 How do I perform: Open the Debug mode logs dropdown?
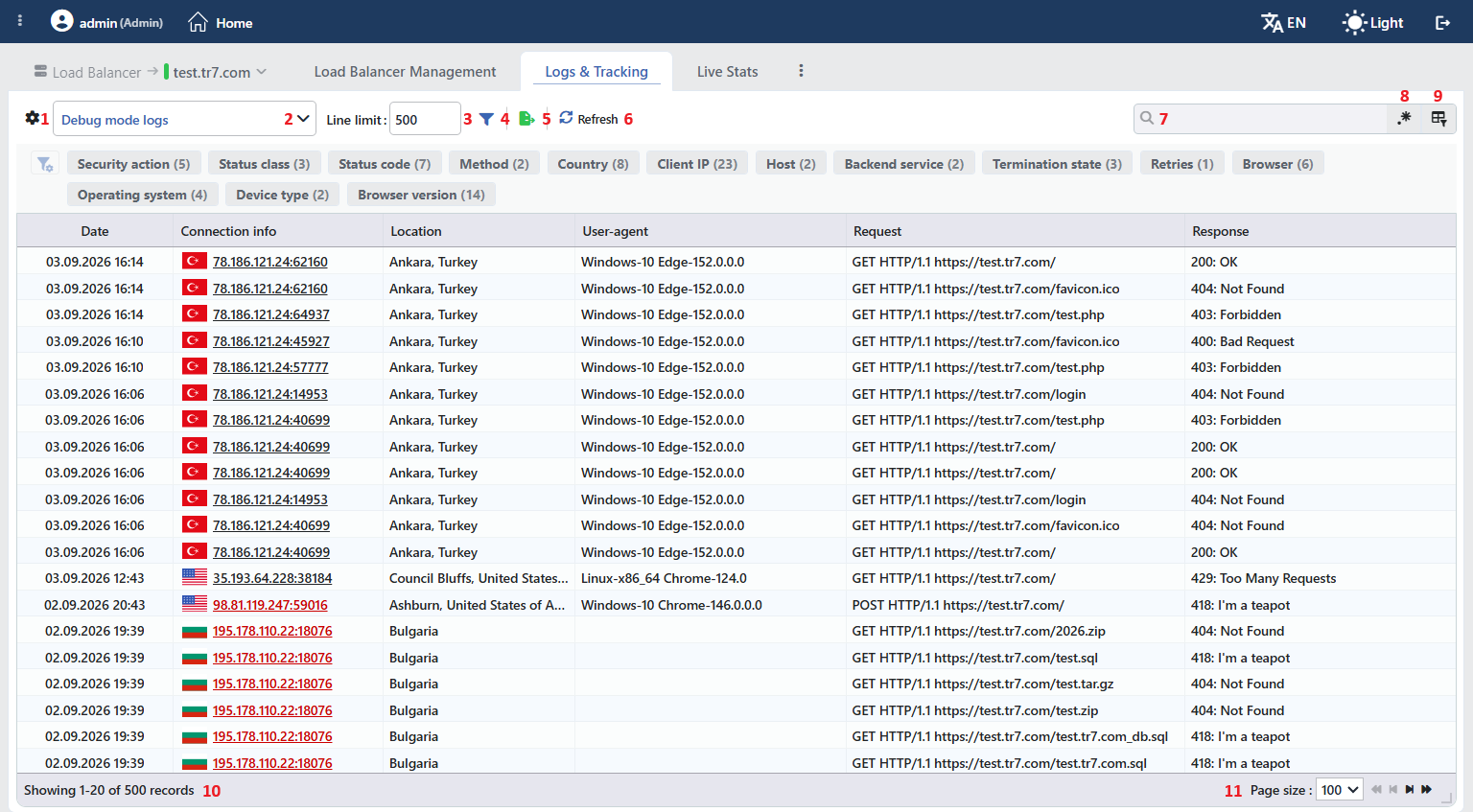[x=184, y=119]
